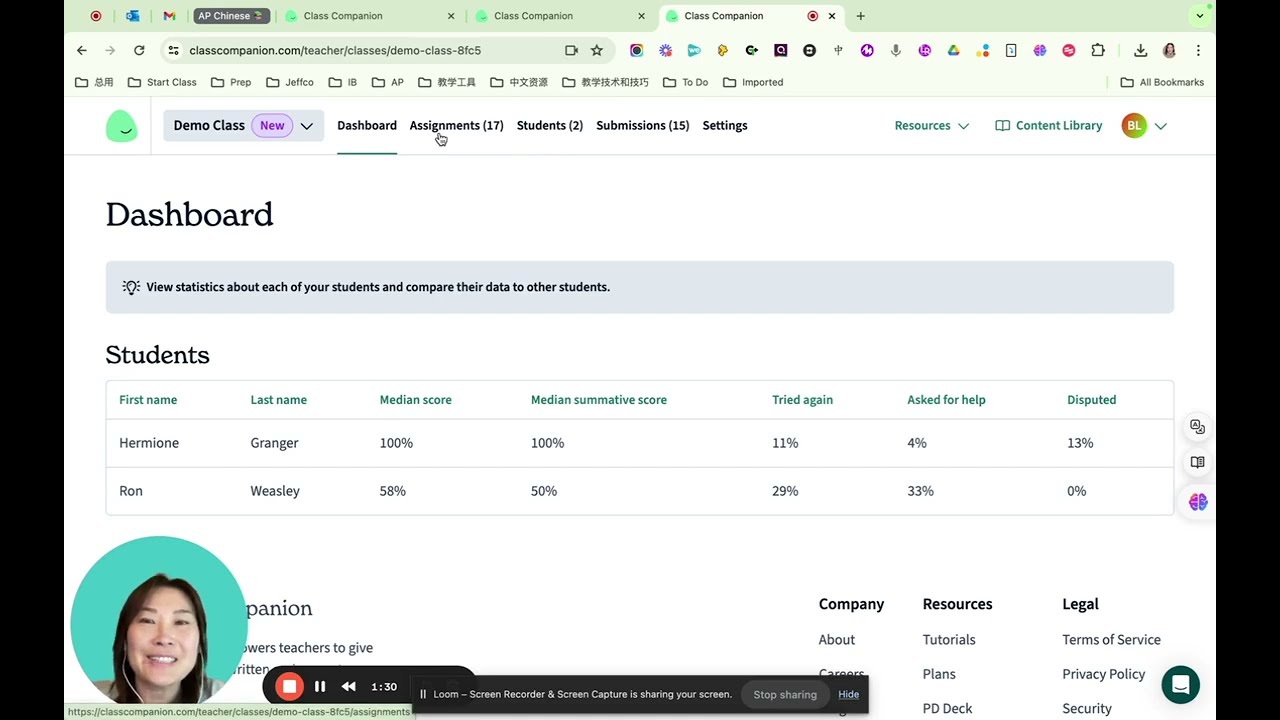Screen dimensions: 1280x720
Task: Click the Google Drive extension icon
Action: click(953, 50)
